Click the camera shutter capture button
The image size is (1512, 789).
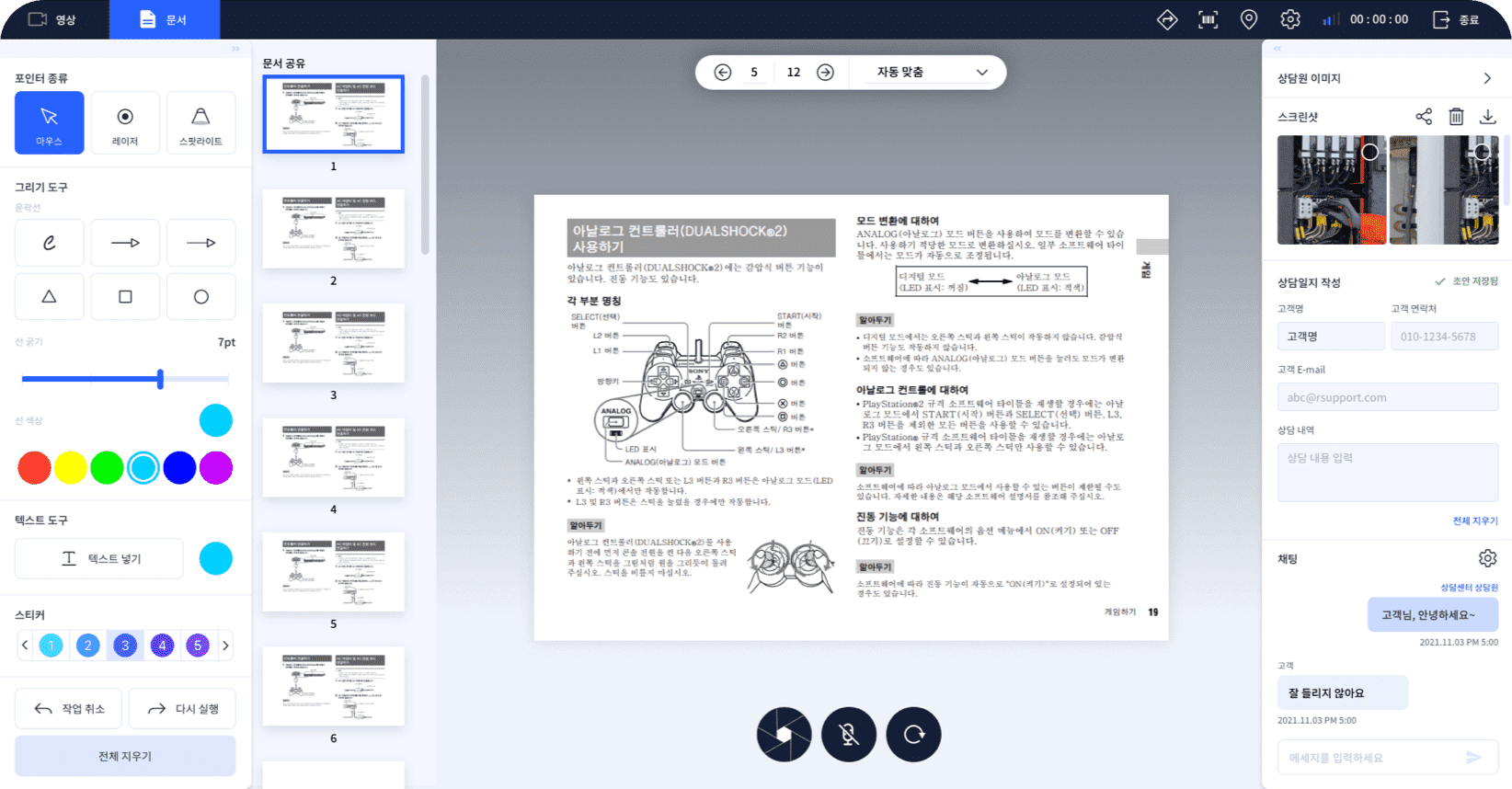pyautogui.click(x=784, y=734)
